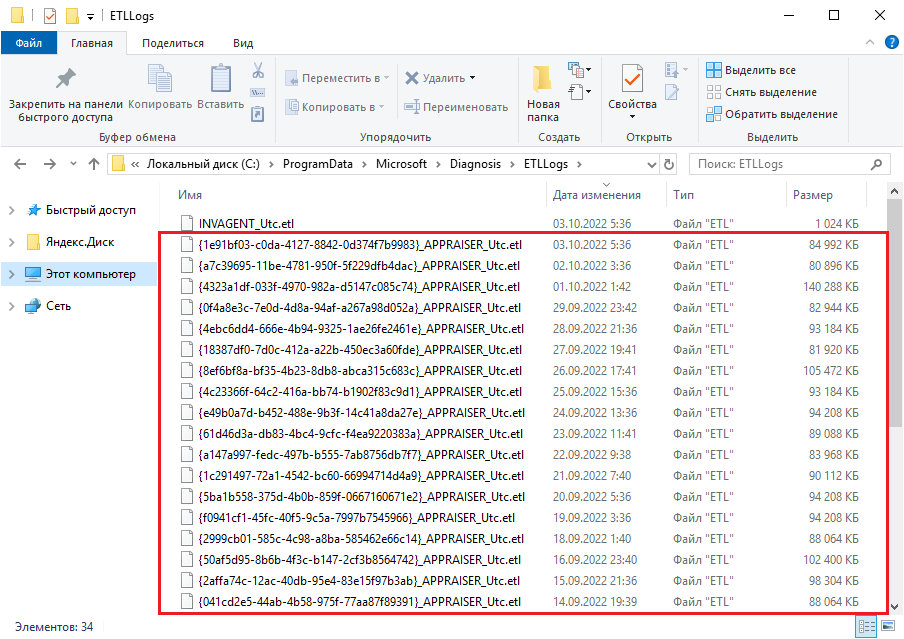Viewport: 904px width, 639px height.
Task: Sort by Размер column header
Action: coord(812,195)
